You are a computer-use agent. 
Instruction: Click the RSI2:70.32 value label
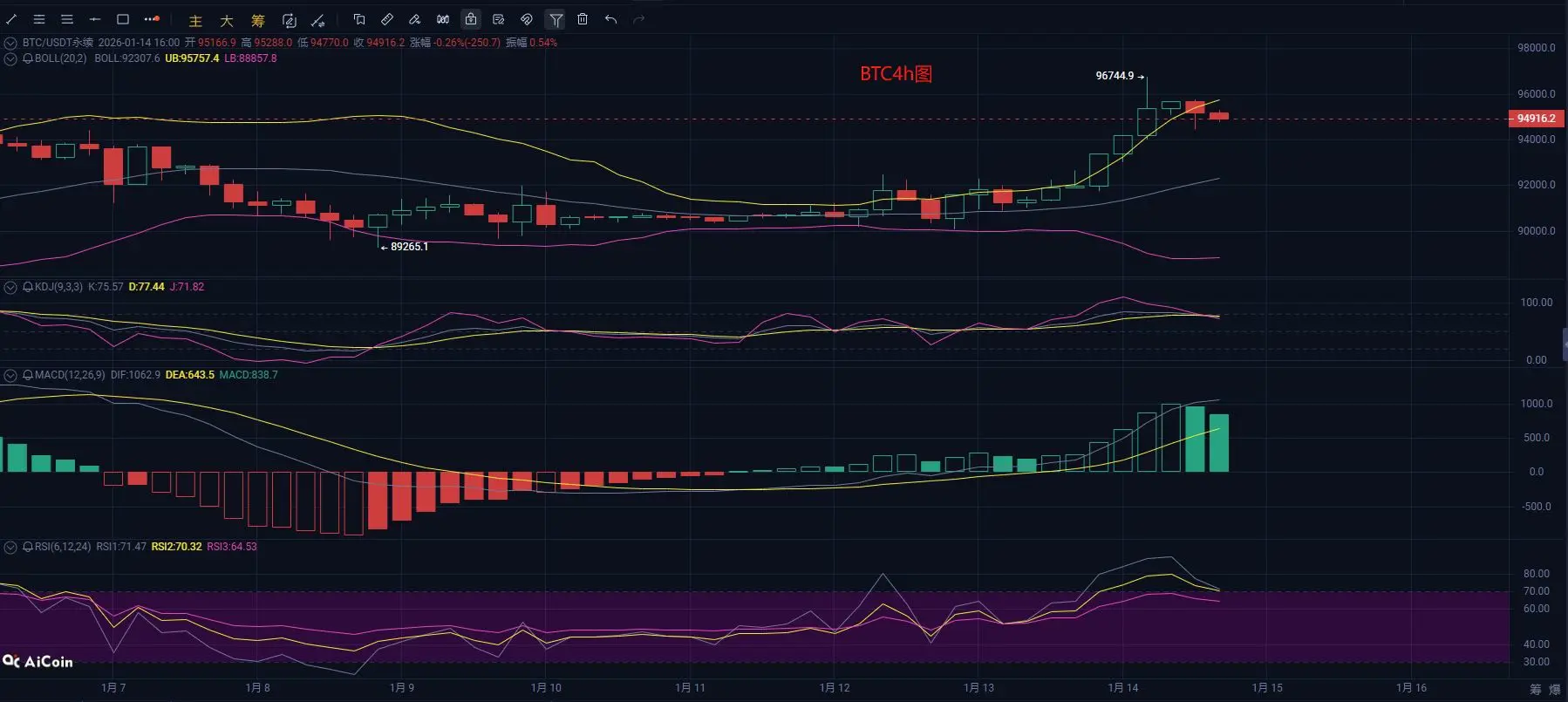point(176,547)
